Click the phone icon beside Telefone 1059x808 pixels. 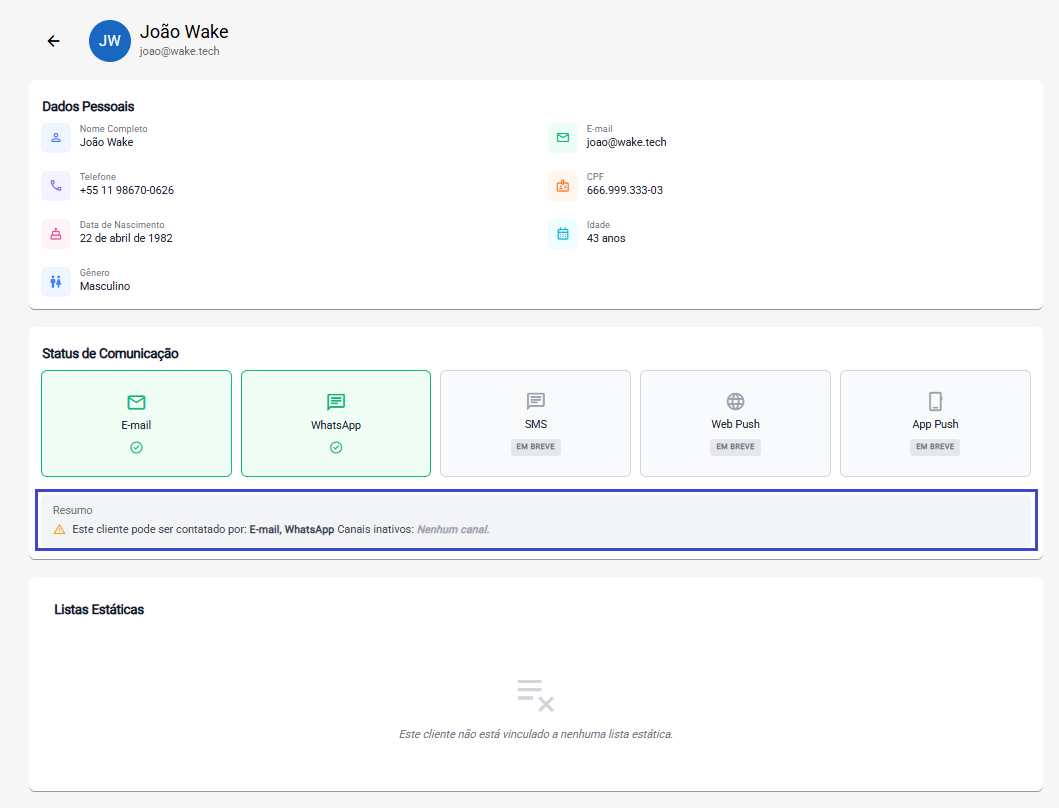(56, 185)
